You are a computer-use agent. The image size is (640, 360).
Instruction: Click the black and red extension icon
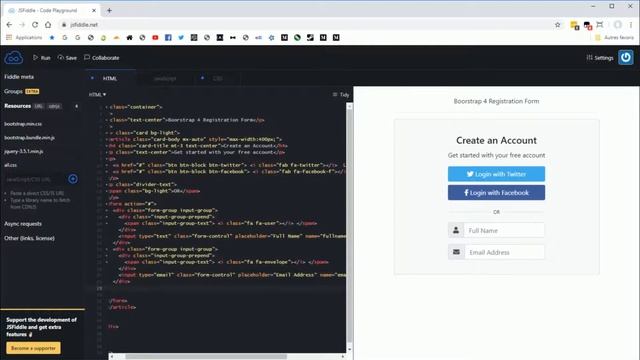coord(587,25)
